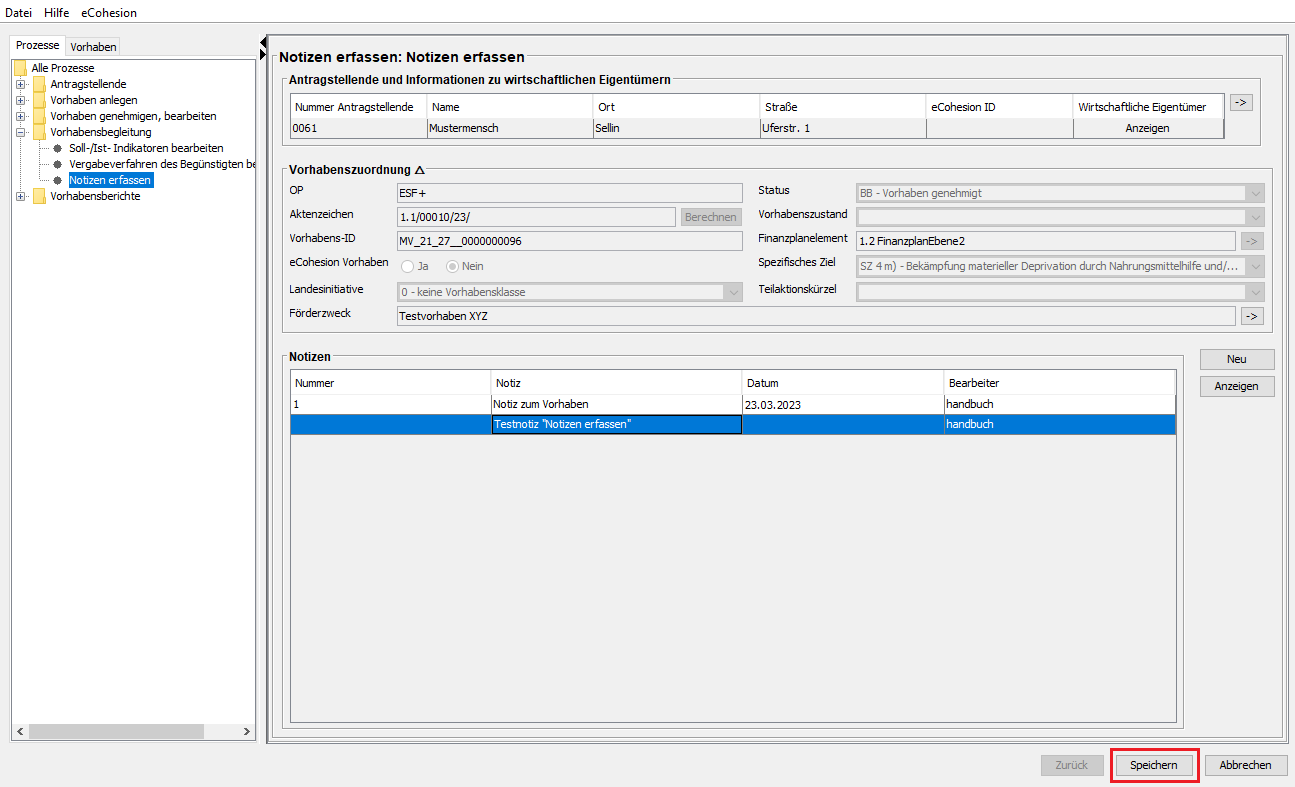
Task: Click the 'Sellin' Ort cell
Action: point(676,128)
